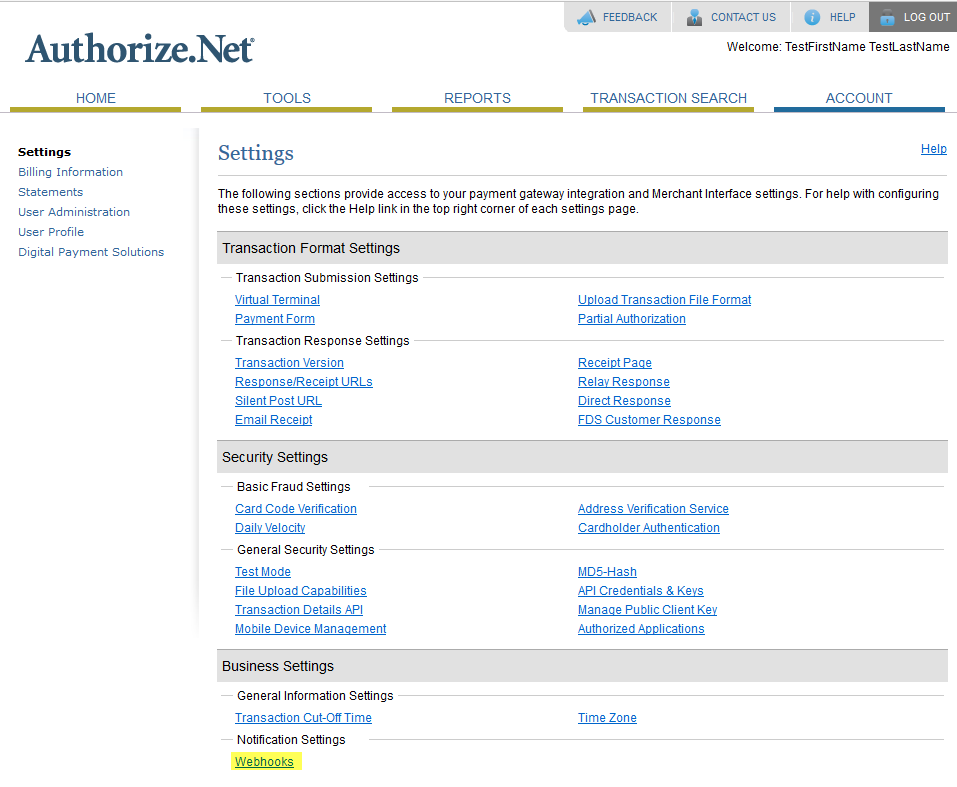Open Billing Information in the sidebar
Screen dimensions: 957x787
click(x=70, y=171)
